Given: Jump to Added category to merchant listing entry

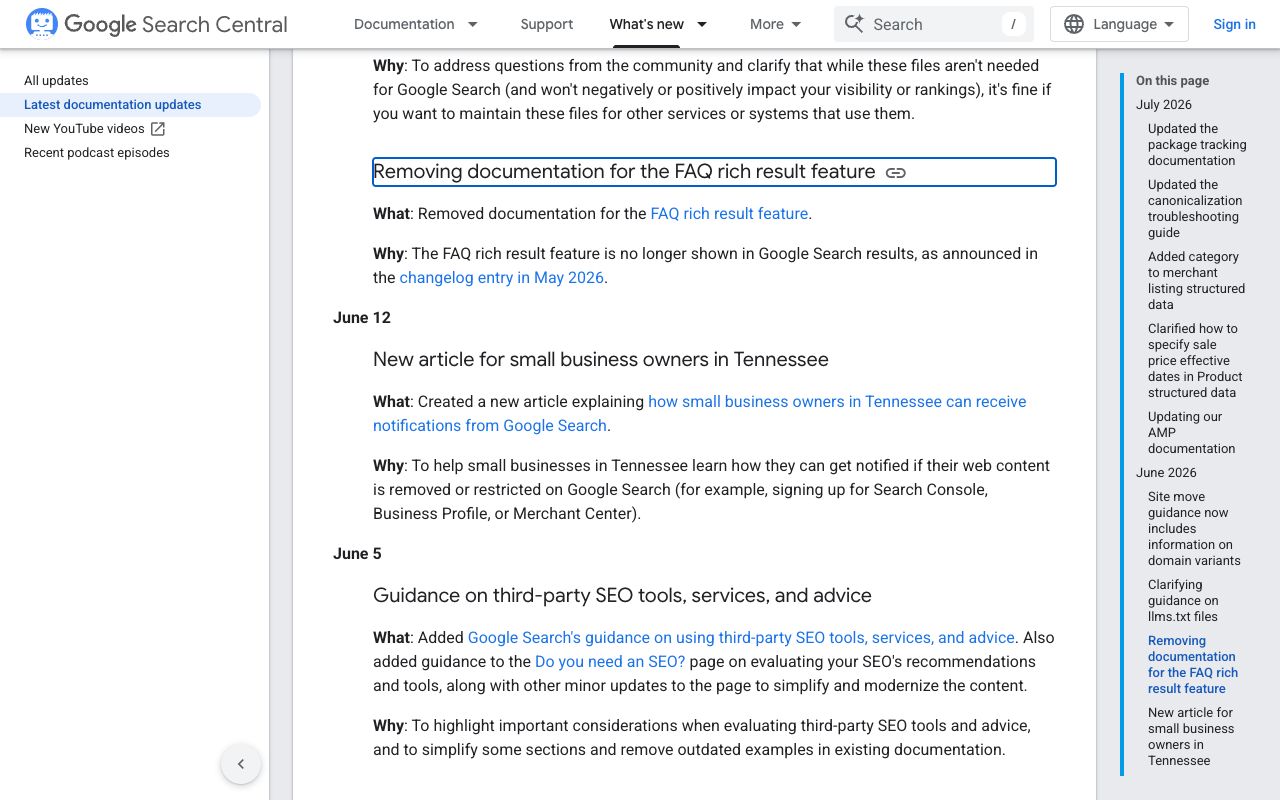Looking at the screenshot, I should (x=1196, y=280).
